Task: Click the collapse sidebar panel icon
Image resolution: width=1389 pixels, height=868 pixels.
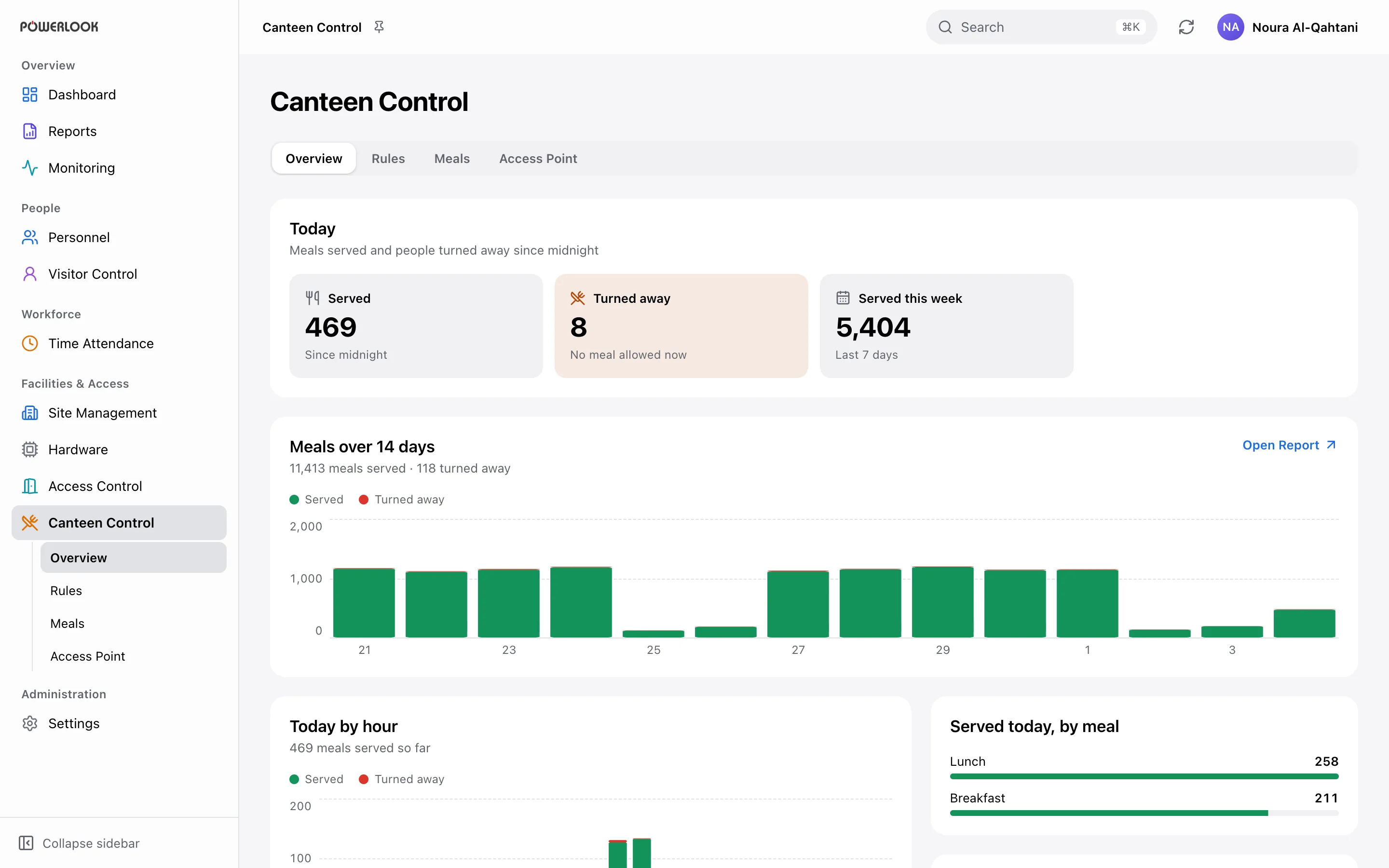Action: pyautogui.click(x=26, y=843)
